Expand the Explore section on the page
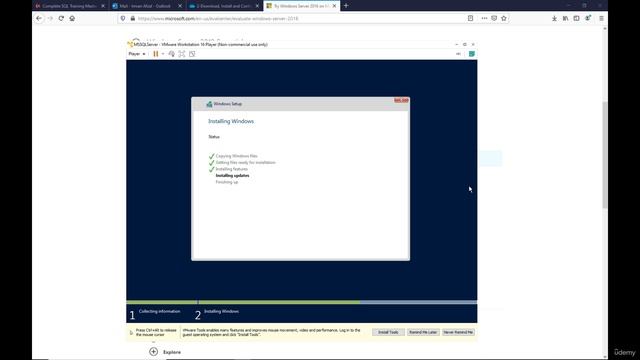Screen dimensions: 640x360 (x=153, y=352)
